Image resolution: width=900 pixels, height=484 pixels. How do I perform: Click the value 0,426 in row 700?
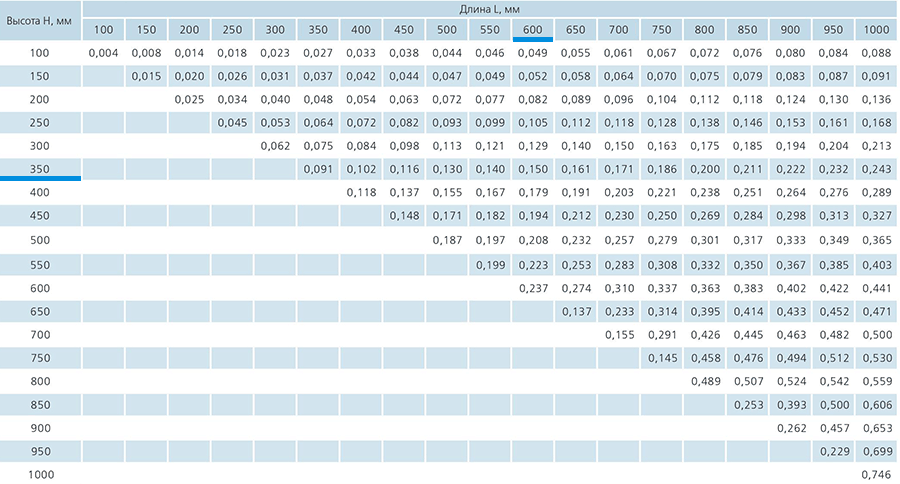[x=705, y=335]
